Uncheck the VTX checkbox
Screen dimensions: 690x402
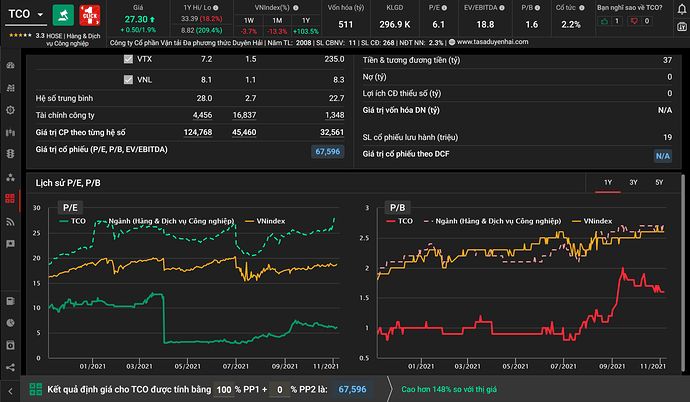tap(128, 60)
